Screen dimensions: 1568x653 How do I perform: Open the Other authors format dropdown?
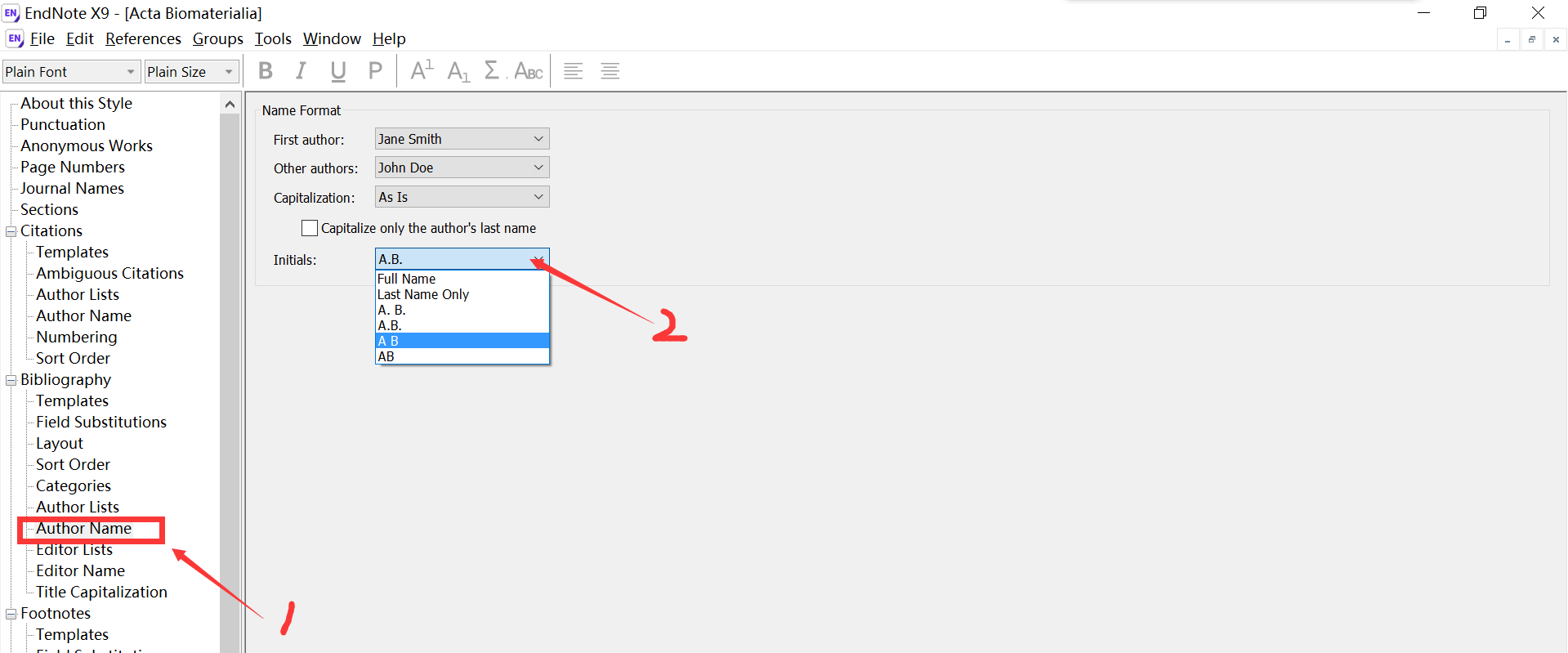click(462, 168)
